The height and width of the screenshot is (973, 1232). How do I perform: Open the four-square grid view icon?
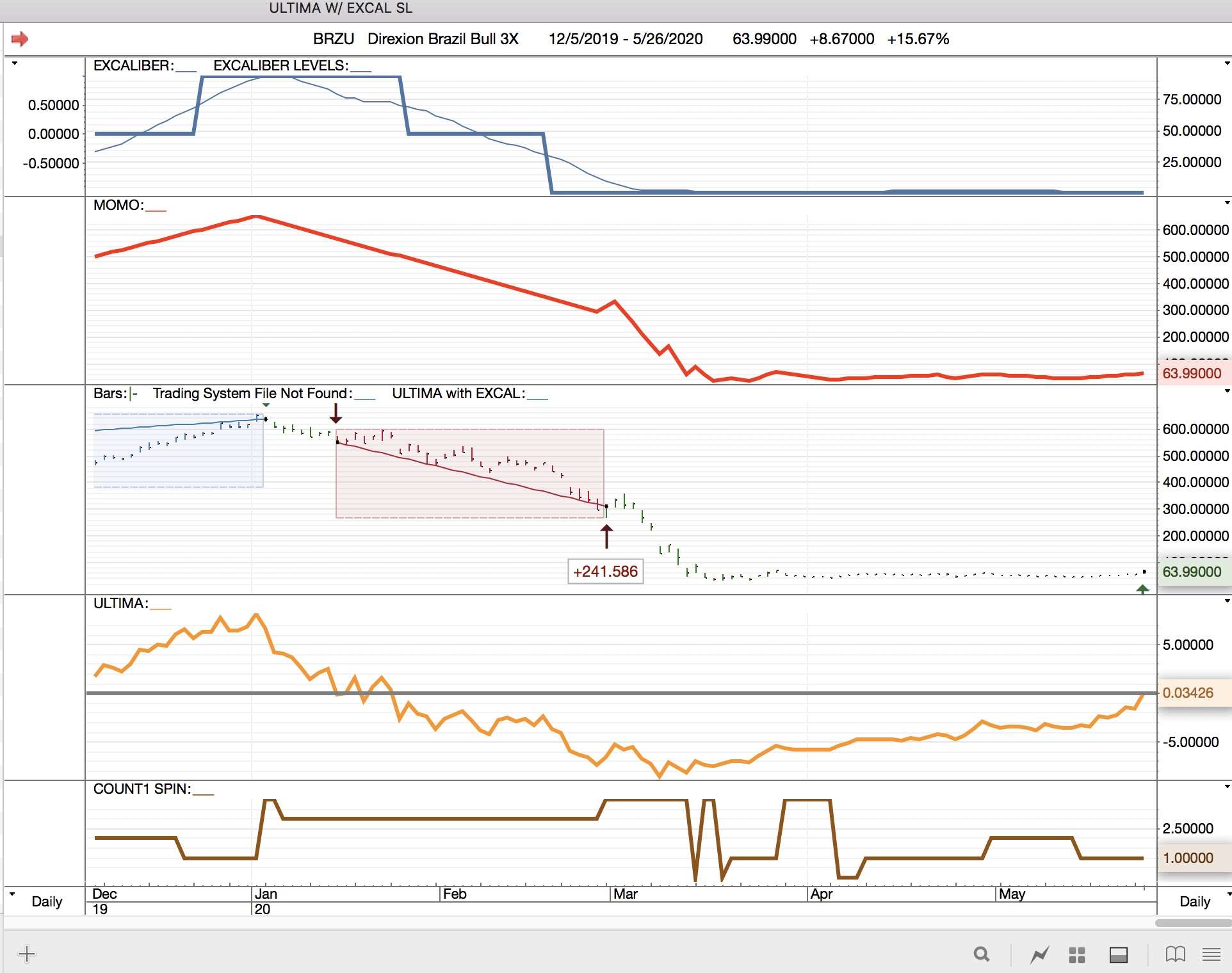pos(1077,954)
